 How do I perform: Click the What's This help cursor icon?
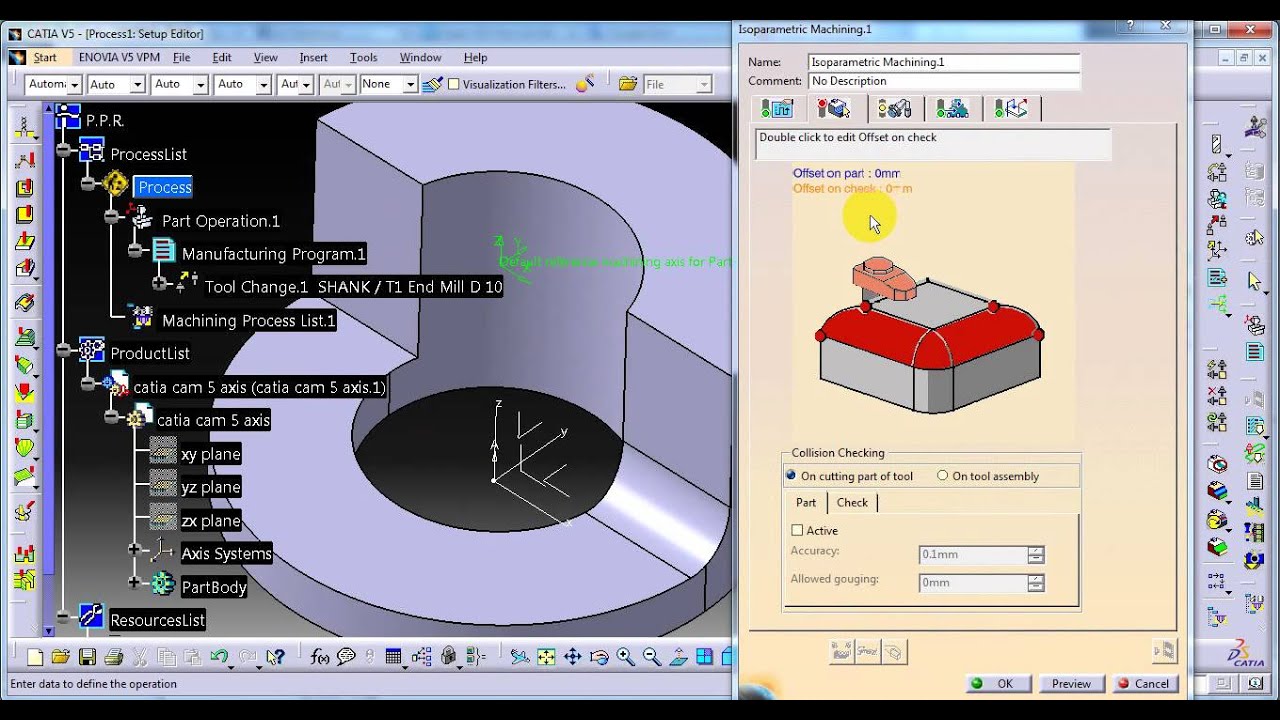276,657
